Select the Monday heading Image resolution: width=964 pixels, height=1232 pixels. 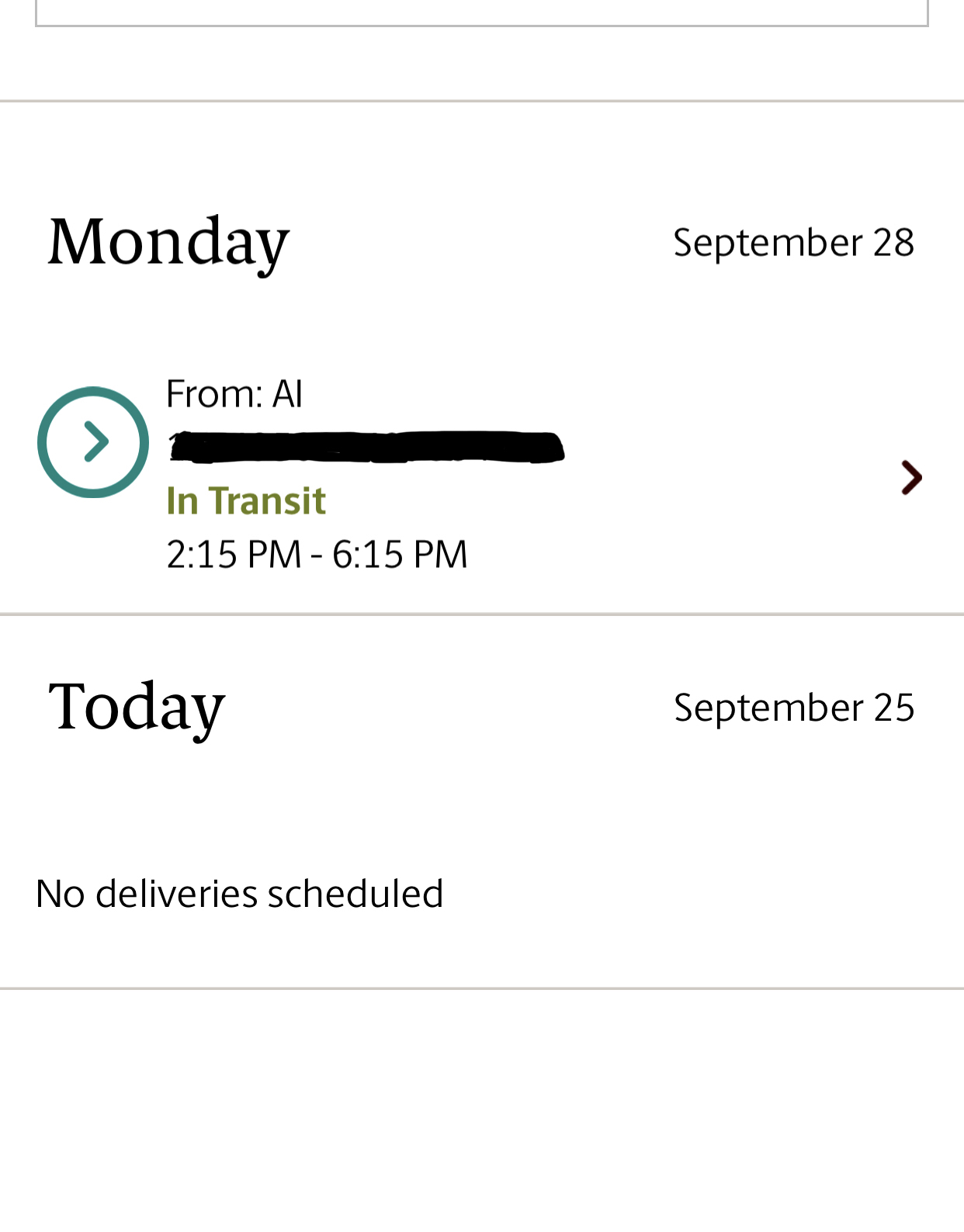[168, 242]
